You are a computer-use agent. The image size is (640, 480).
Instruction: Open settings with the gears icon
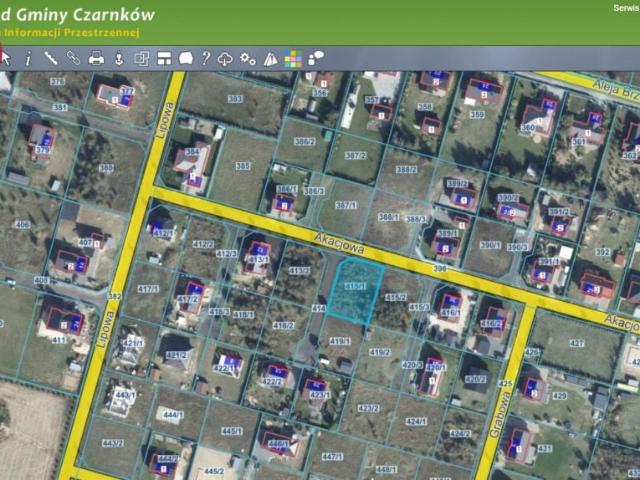247,59
